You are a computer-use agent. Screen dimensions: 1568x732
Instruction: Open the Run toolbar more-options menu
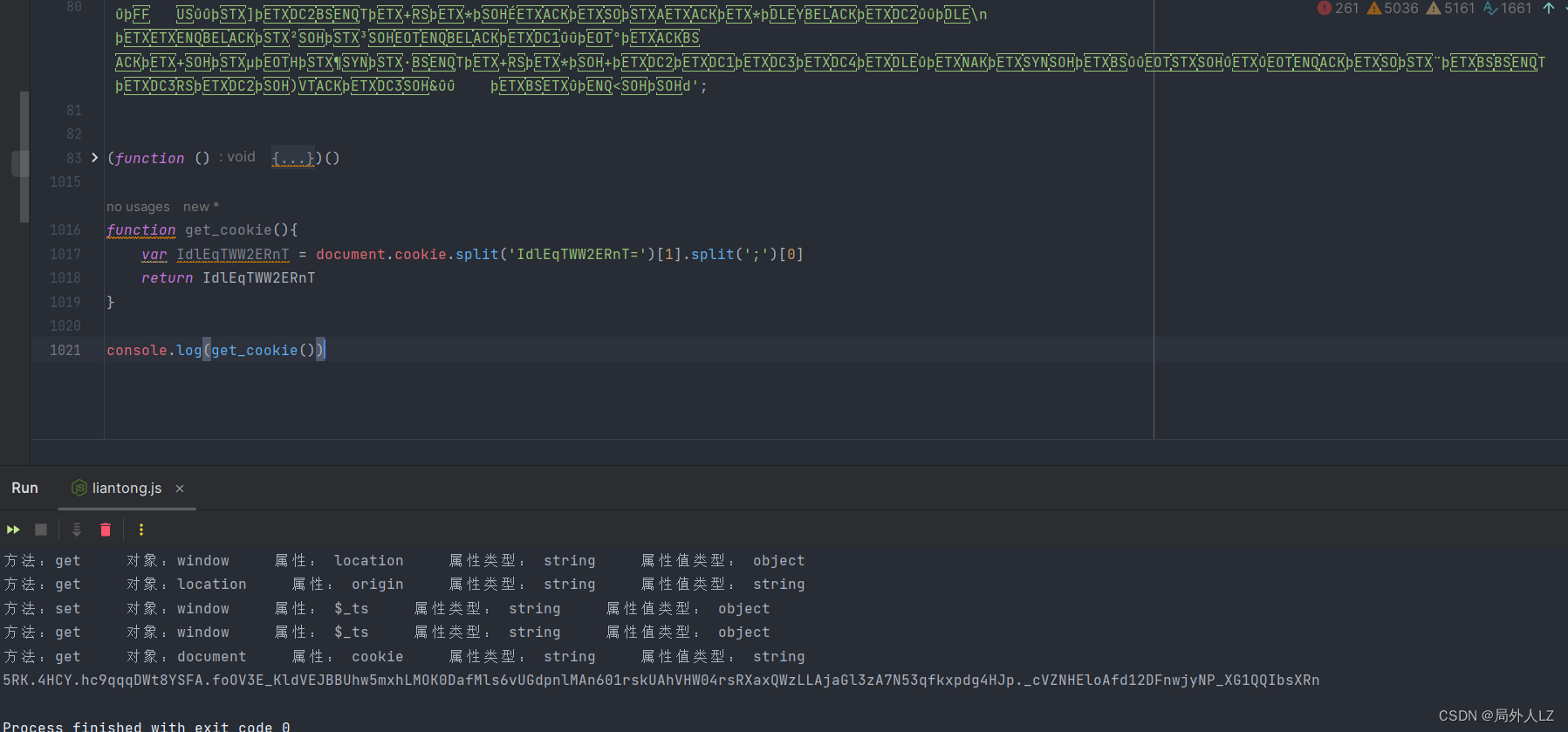(x=141, y=530)
